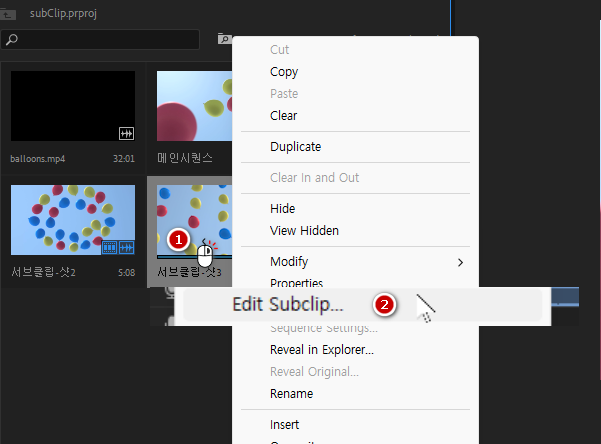The width and height of the screenshot is (601, 444).
Task: Click the filmstrip video badge on 서브클립:샷2
Action: click(x=110, y=247)
